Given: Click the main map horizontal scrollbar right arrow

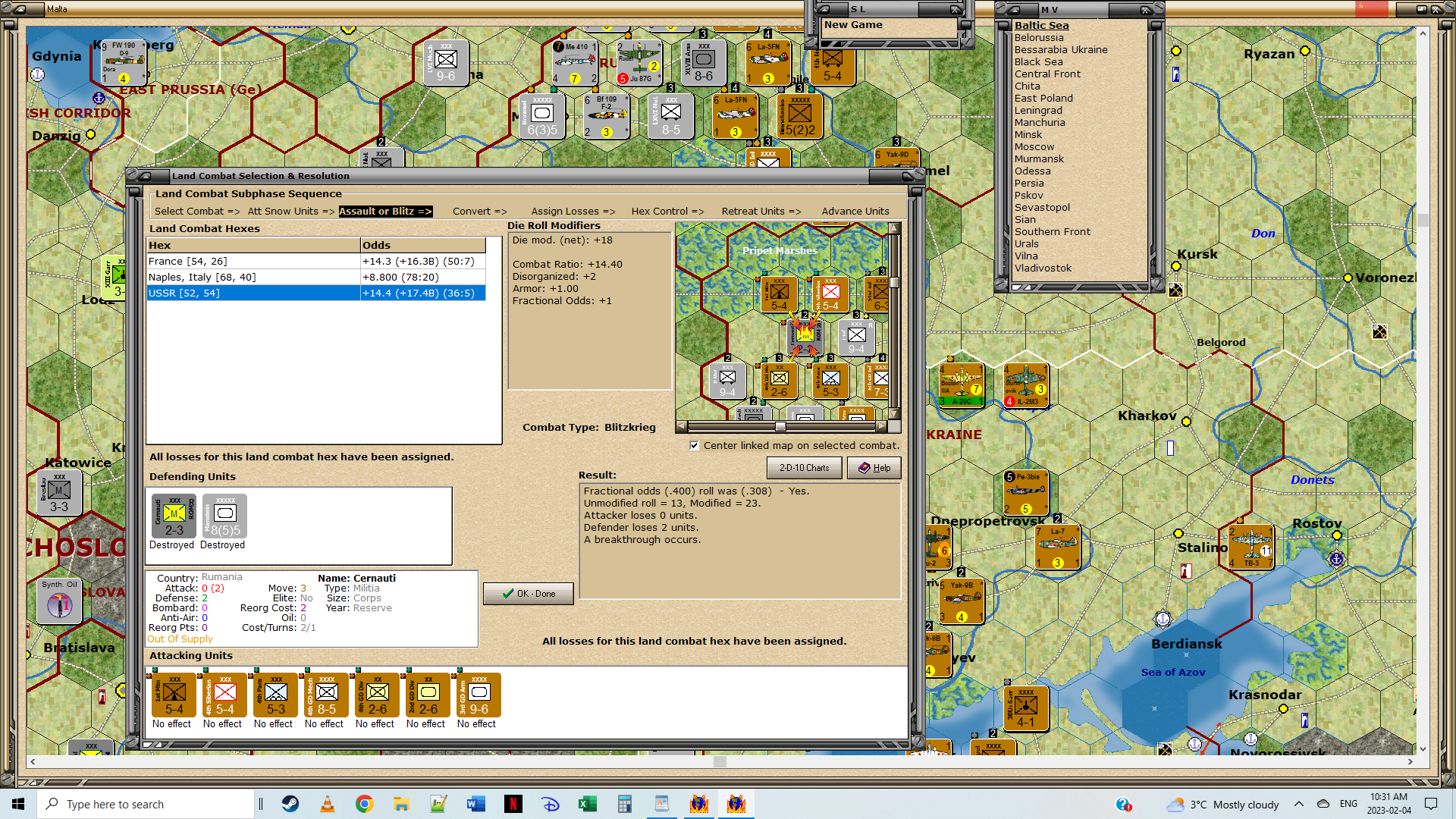Looking at the screenshot, I should pos(1410,762).
